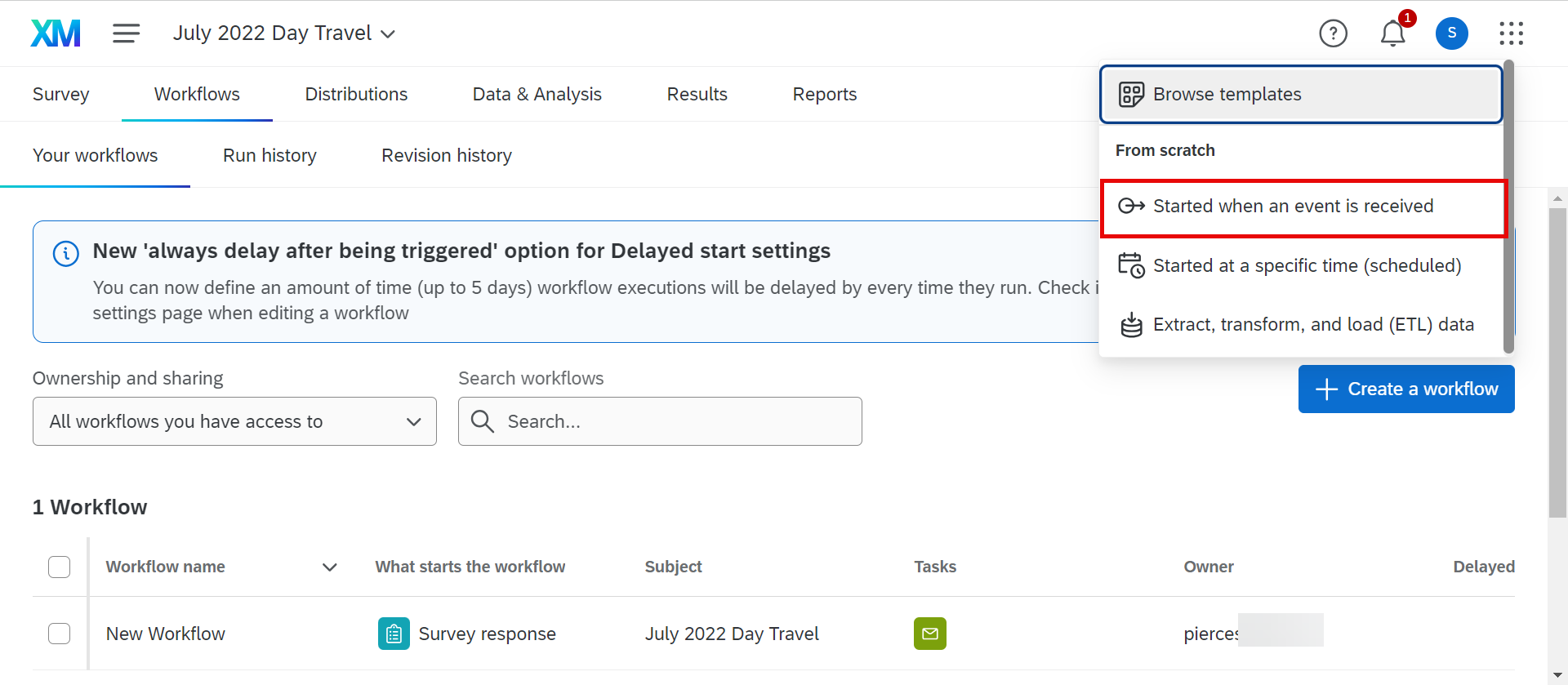Select Browse templates option
The width and height of the screenshot is (1568, 685).
1300,95
